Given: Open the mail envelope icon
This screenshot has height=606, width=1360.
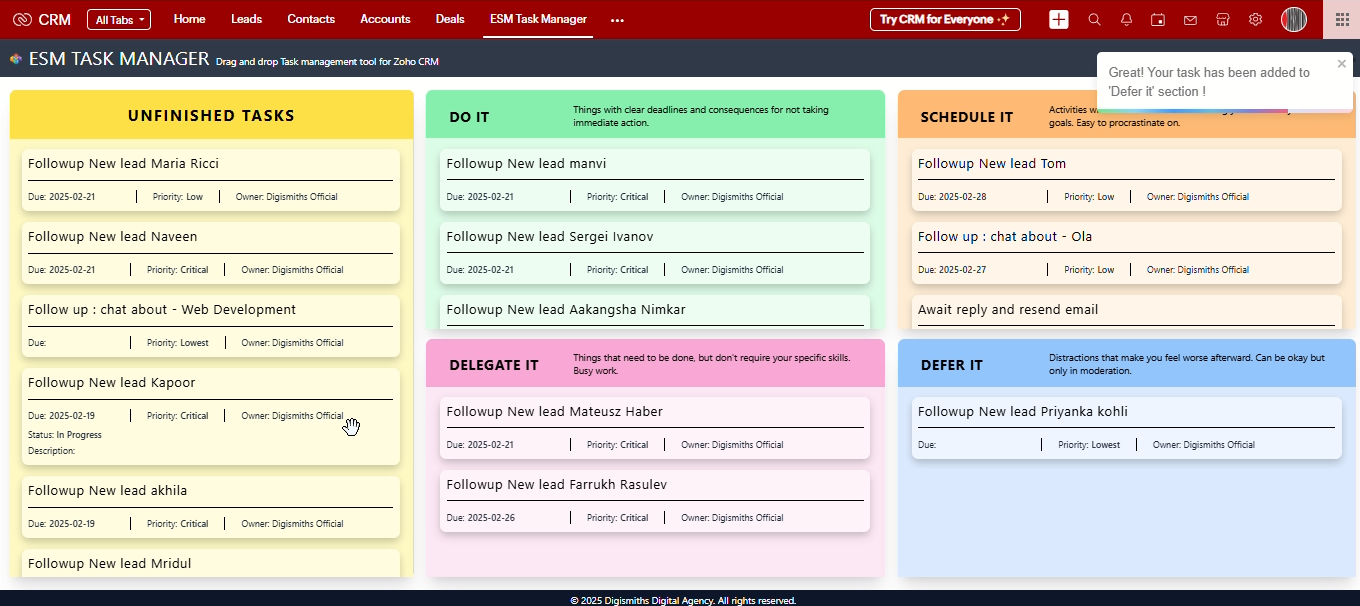Looking at the screenshot, I should [1190, 20].
